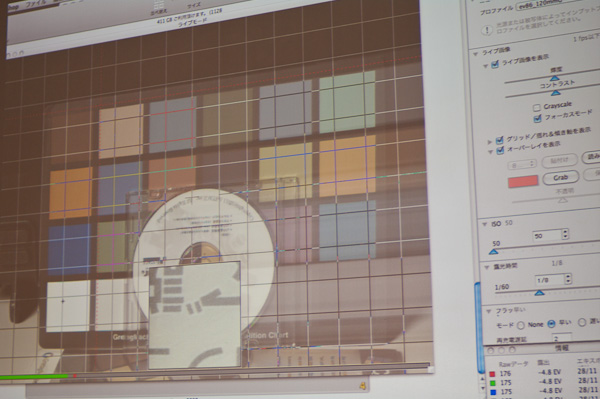This screenshot has height=399, width=600.
Task: Click the exclamation warning icon near profile
Action: coord(487,30)
